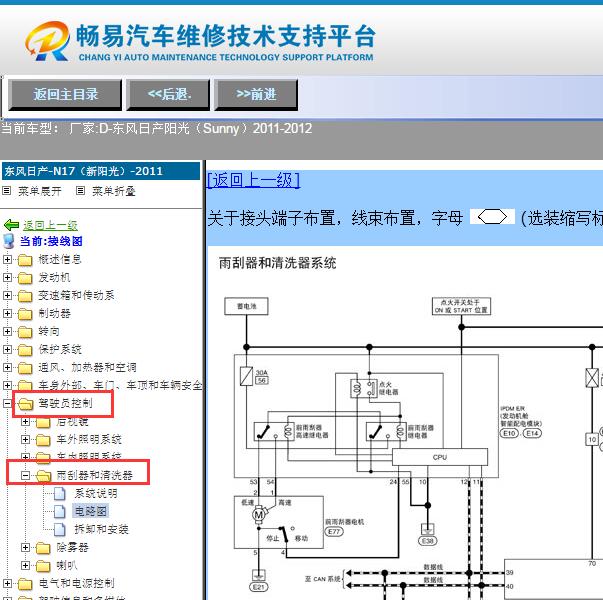Expand the 制动器 tree node
603x600 pixels.
pyautogui.click(x=7, y=313)
